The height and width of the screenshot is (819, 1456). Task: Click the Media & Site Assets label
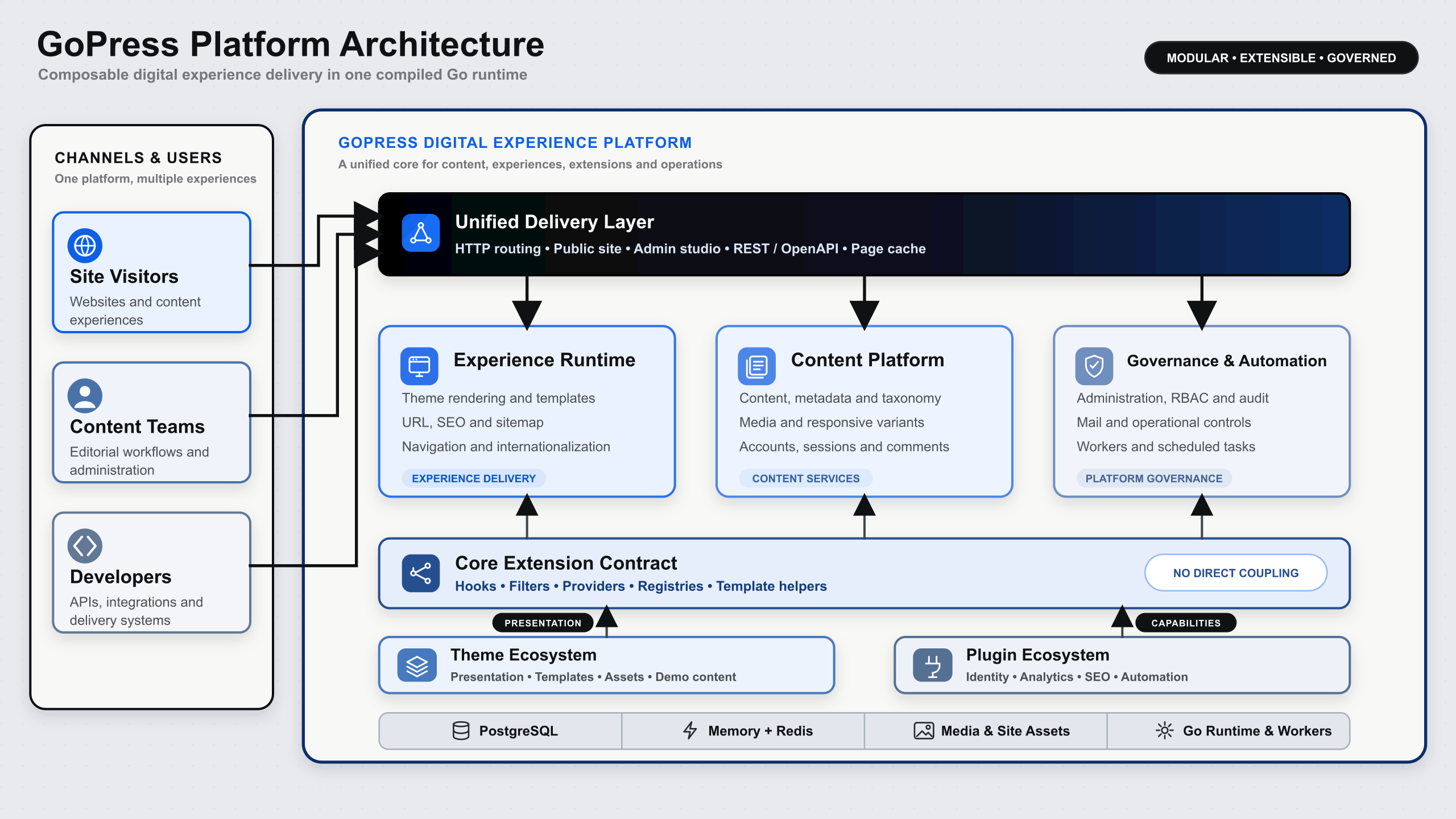click(1006, 731)
